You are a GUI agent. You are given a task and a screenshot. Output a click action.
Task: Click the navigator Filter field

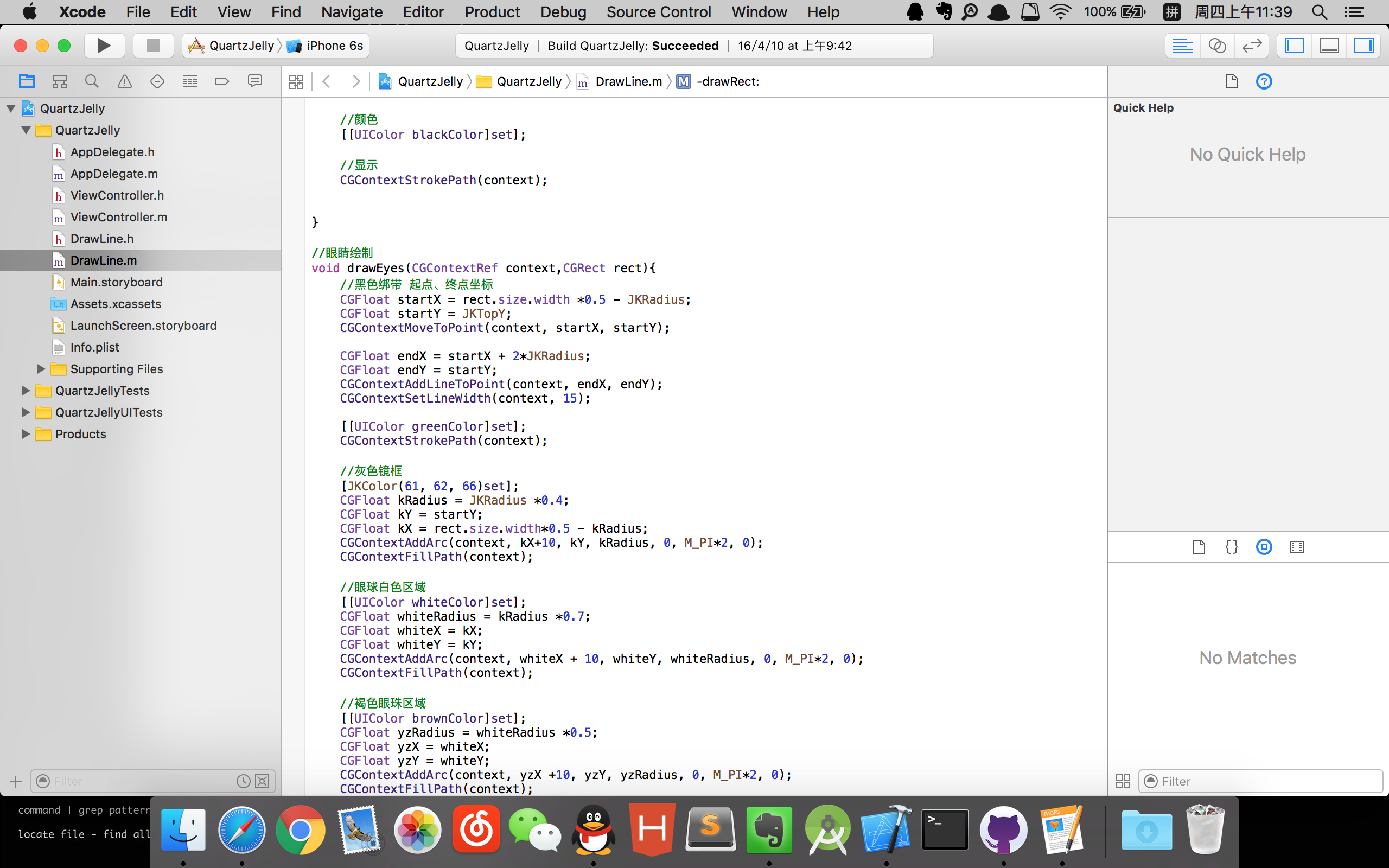coord(152,781)
